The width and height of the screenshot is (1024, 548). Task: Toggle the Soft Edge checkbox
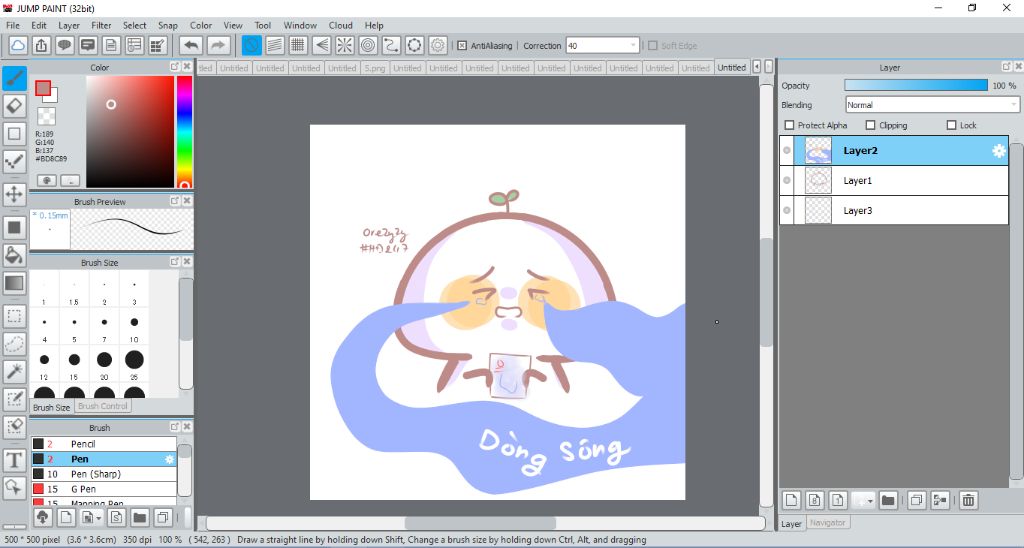[652, 46]
